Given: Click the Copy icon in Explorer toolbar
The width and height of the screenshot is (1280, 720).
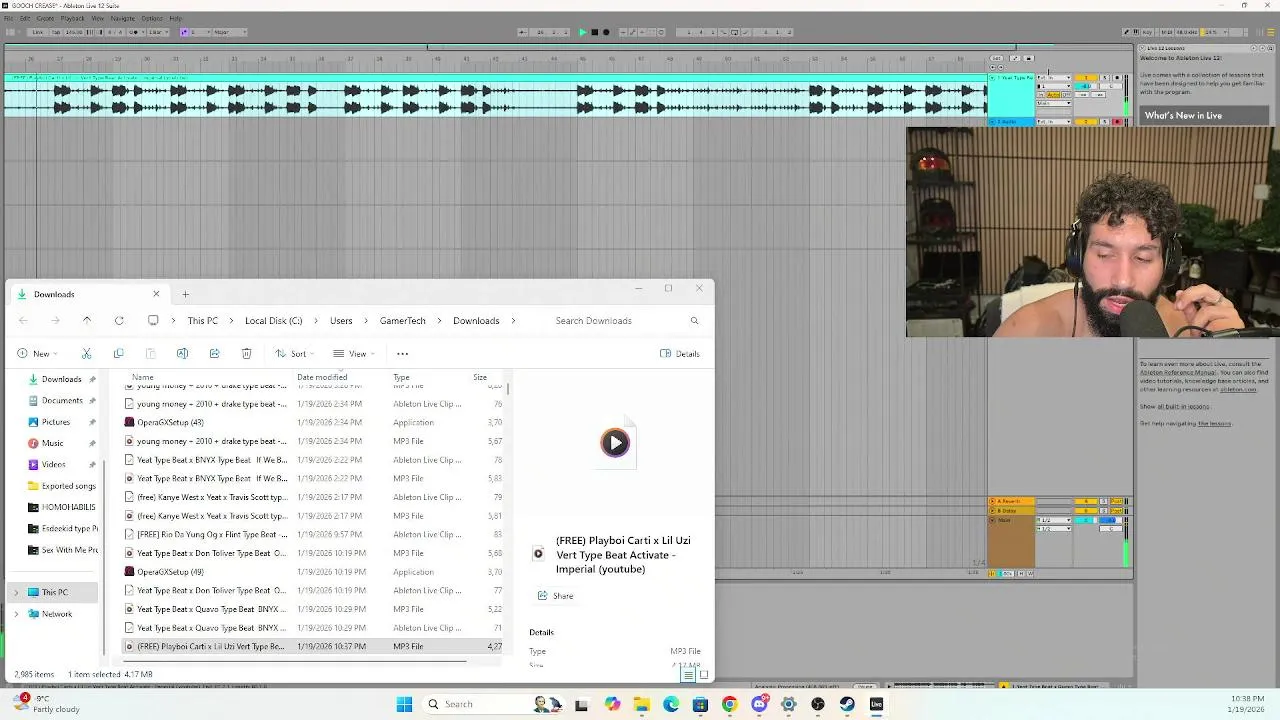Looking at the screenshot, I should coord(118,353).
